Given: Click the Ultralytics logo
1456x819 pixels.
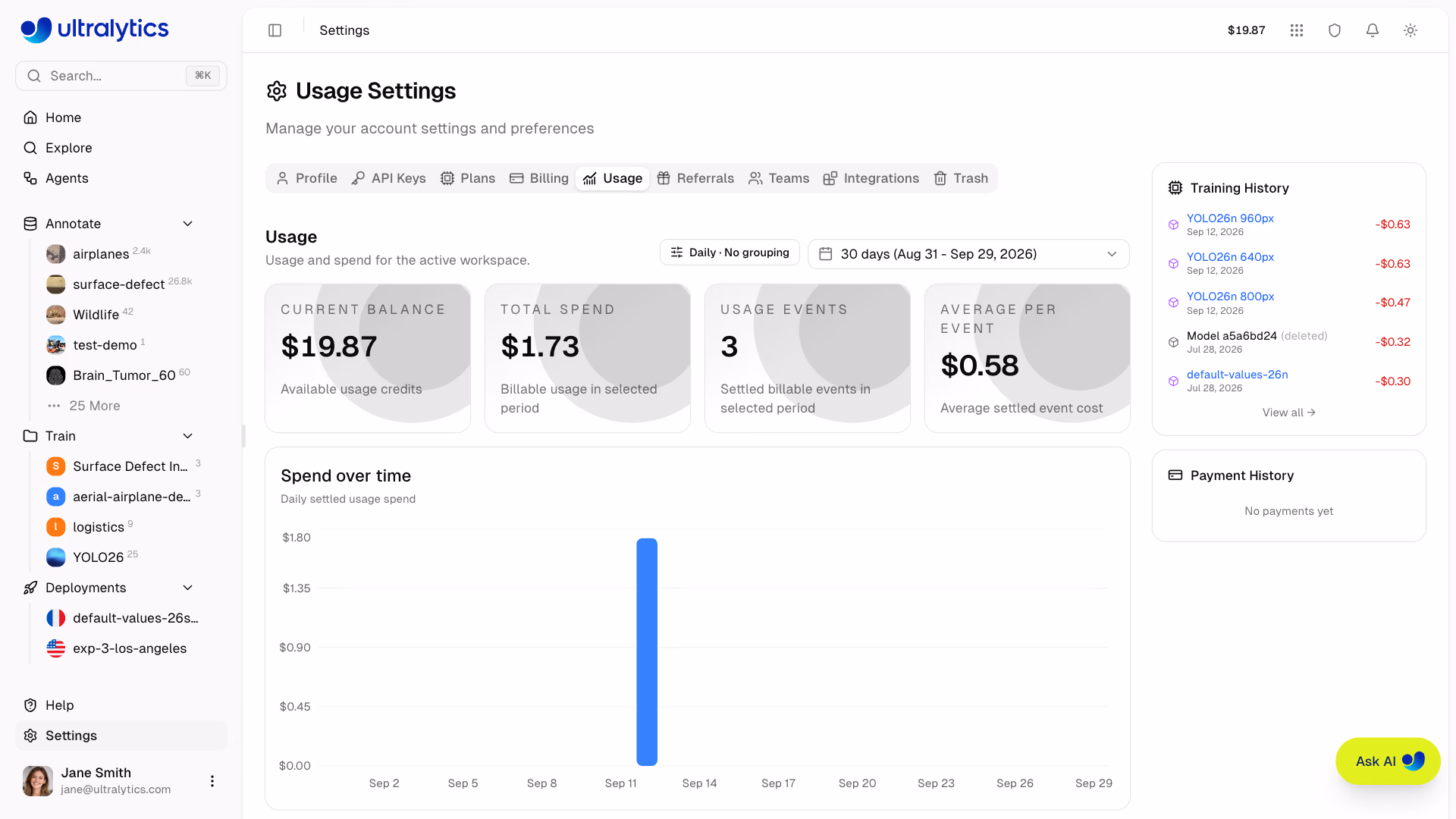Looking at the screenshot, I should 95,30.
